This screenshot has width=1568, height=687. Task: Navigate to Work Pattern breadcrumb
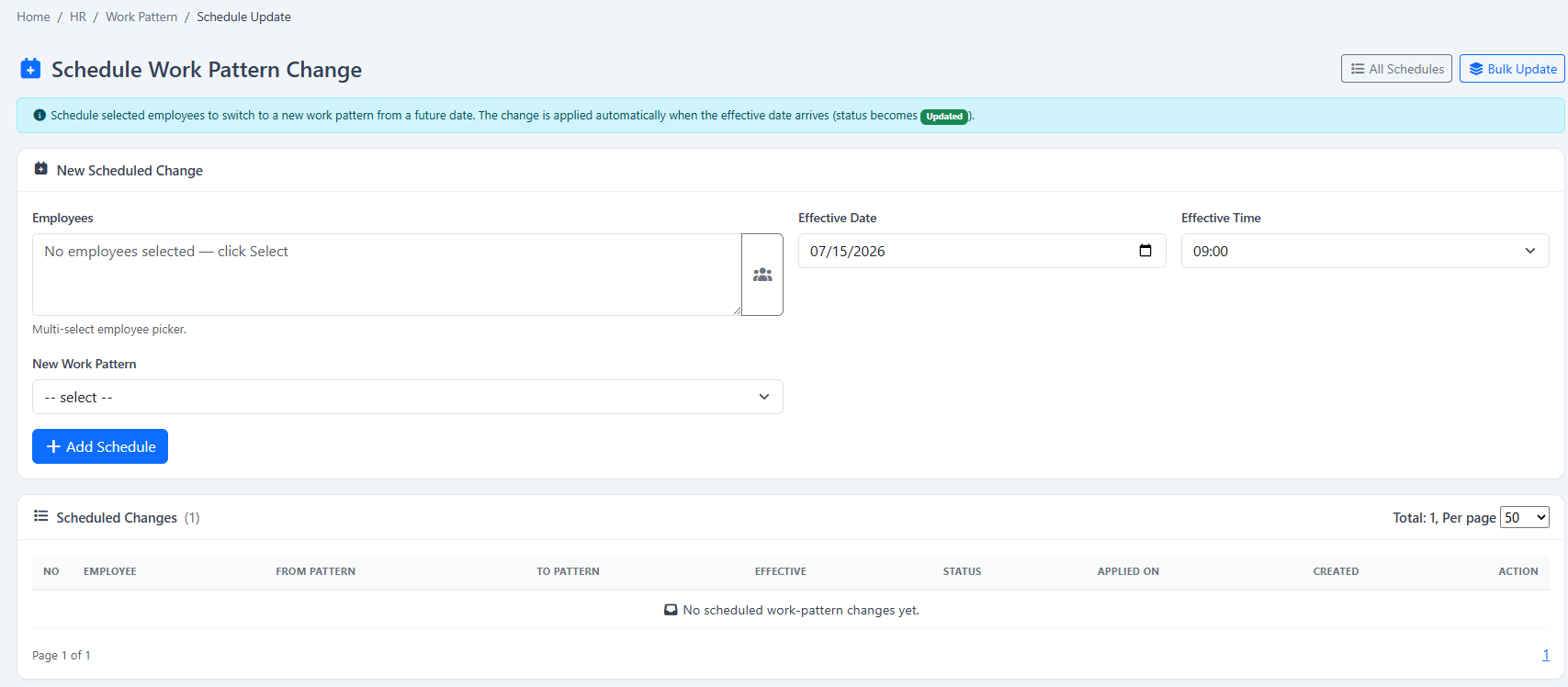(x=141, y=17)
